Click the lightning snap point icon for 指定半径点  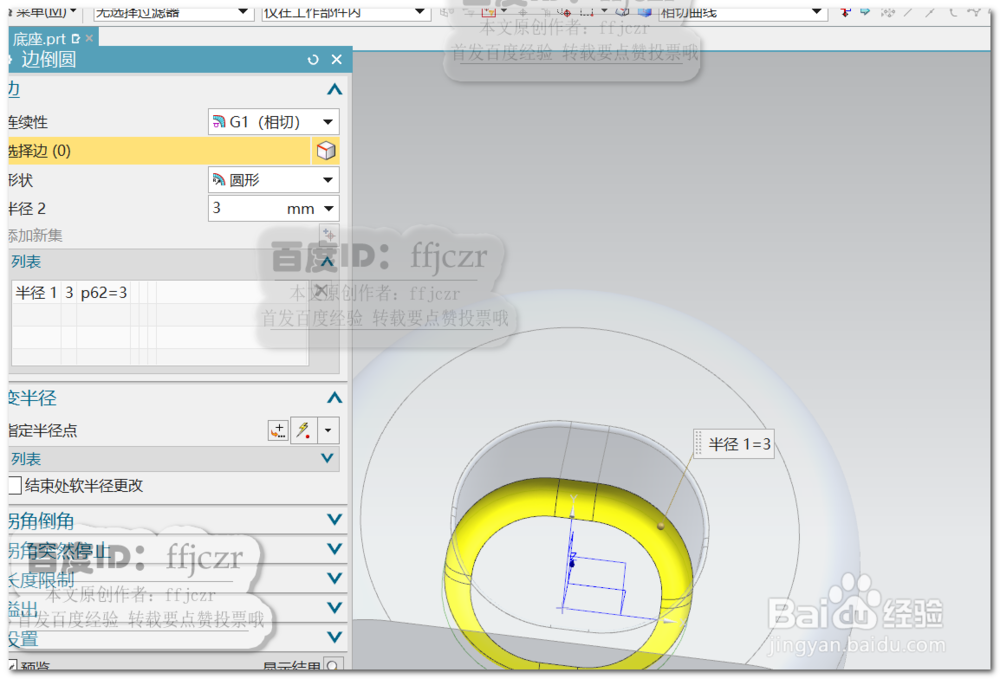[303, 430]
